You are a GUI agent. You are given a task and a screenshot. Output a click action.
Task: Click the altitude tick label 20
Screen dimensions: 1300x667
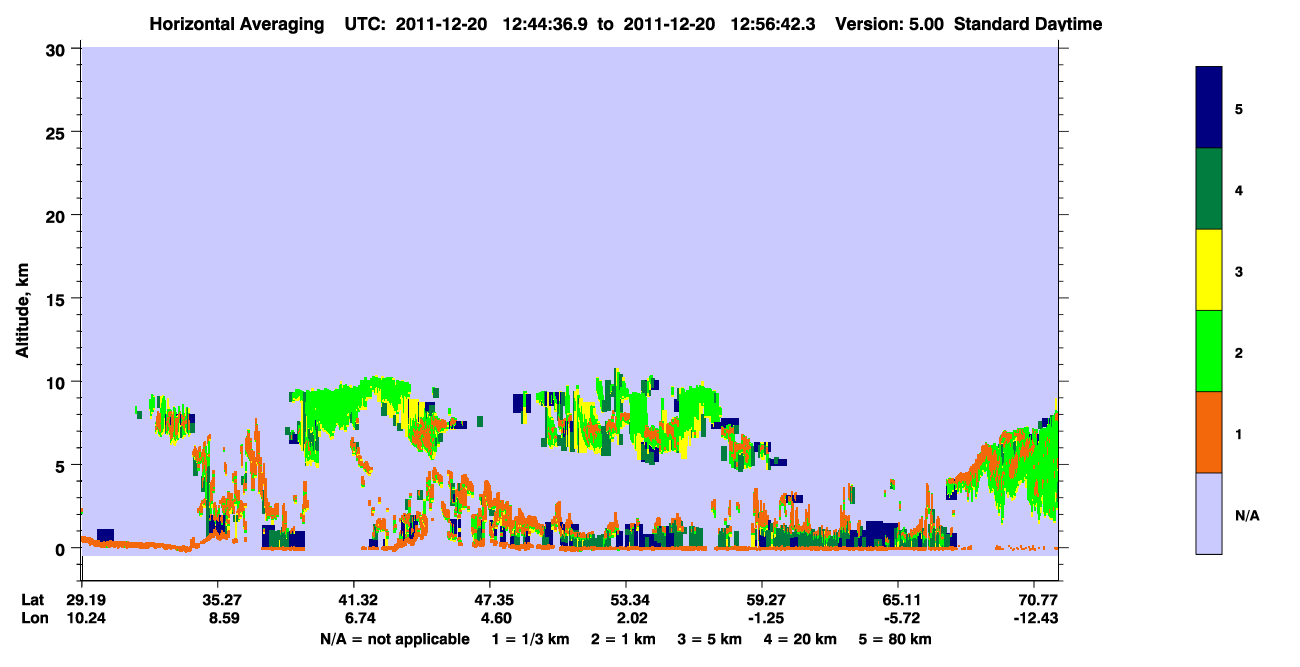pyautogui.click(x=58, y=215)
